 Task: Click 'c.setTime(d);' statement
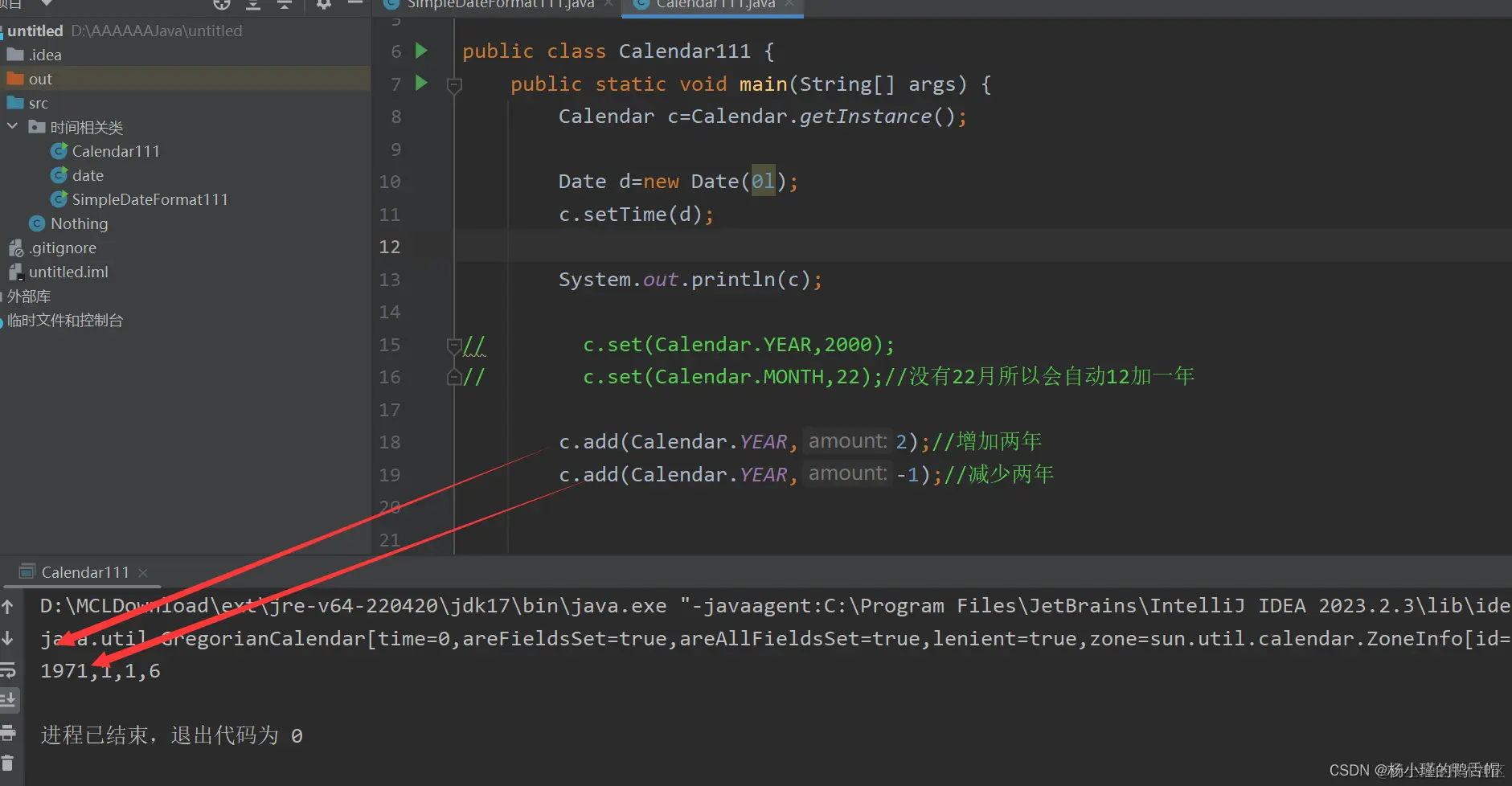click(x=636, y=215)
